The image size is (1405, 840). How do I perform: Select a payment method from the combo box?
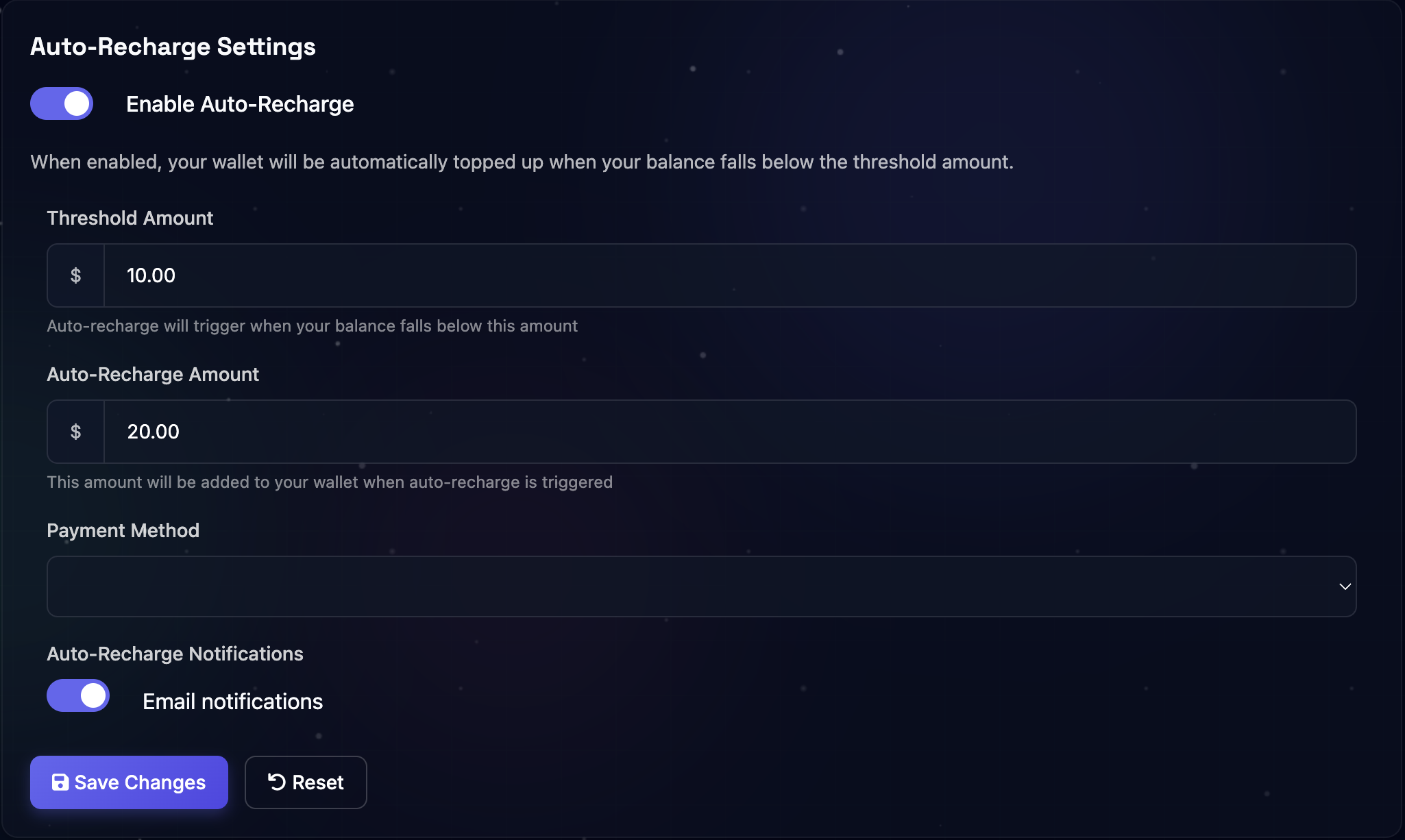point(700,586)
